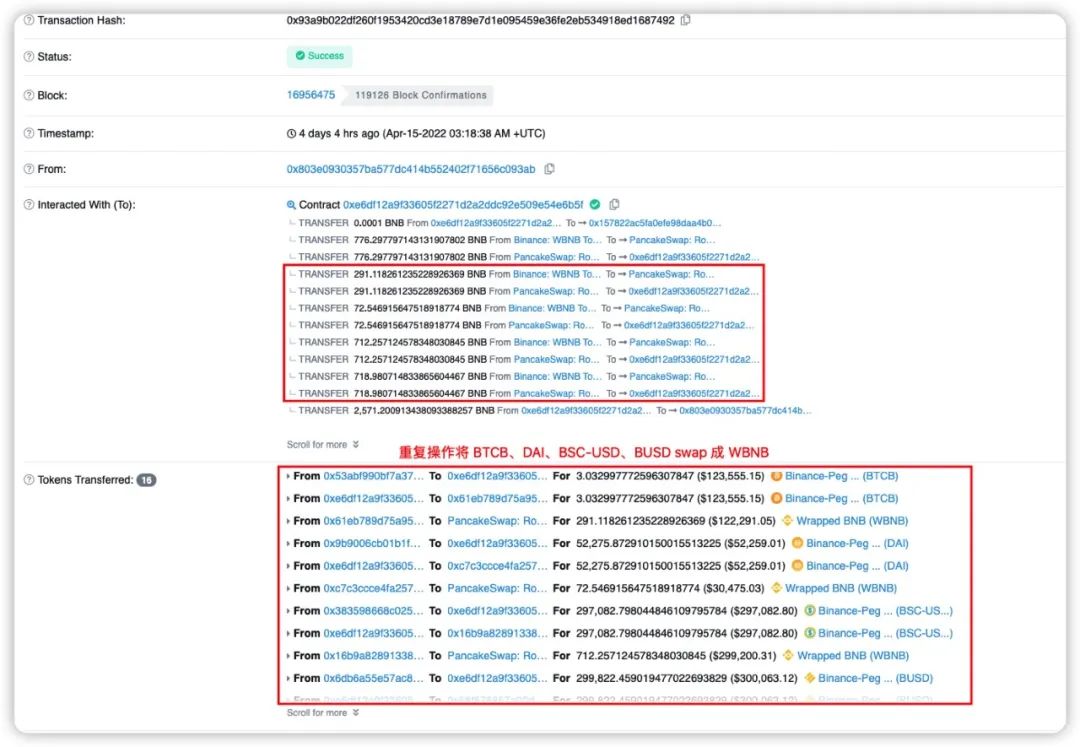Click the help icon beside Timestamp
The height and width of the screenshot is (747, 1080).
pyautogui.click(x=29, y=133)
